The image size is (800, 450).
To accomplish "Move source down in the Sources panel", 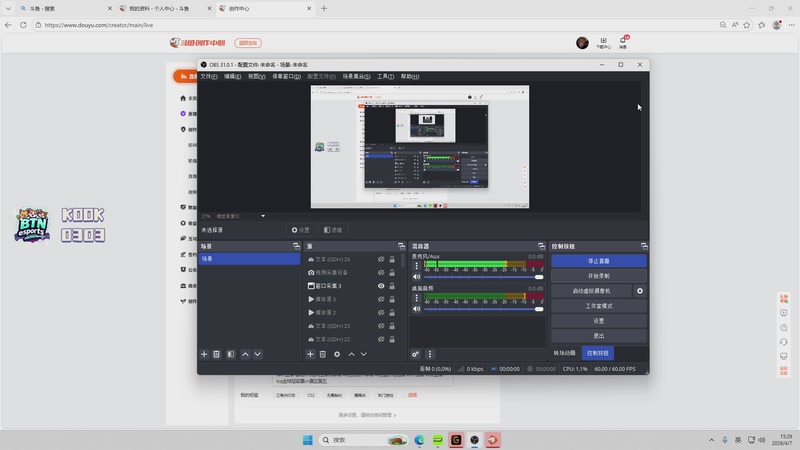I will tap(364, 354).
